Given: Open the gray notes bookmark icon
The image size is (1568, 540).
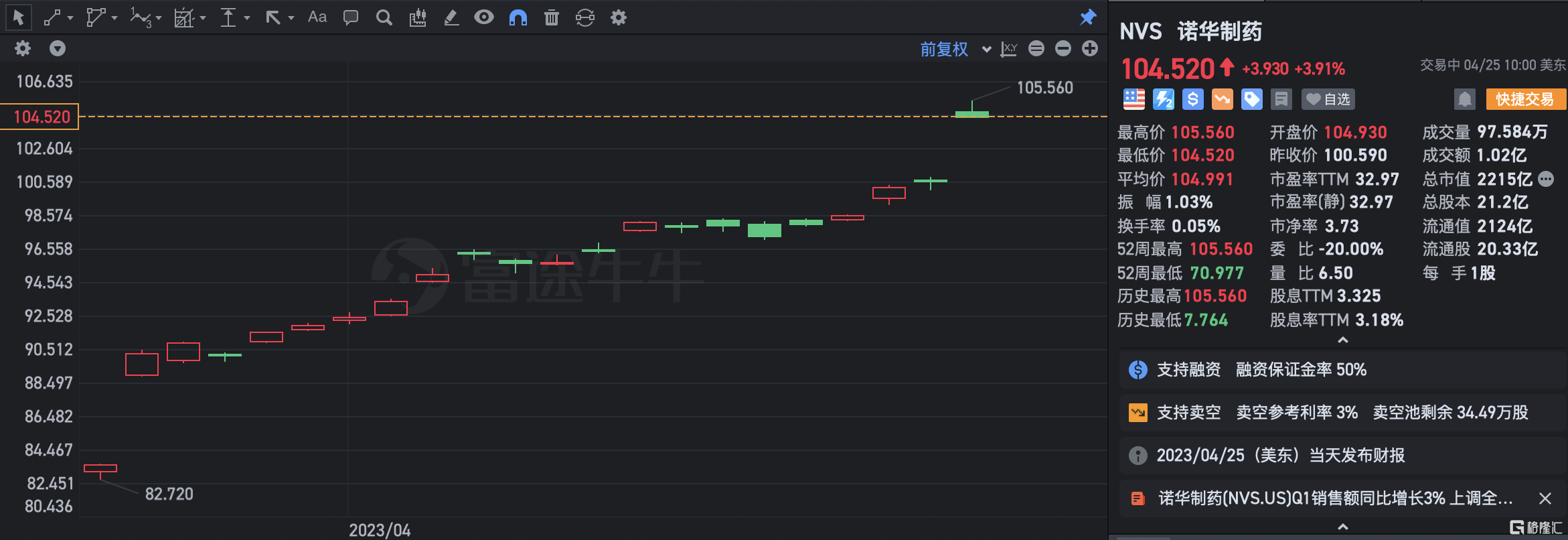Looking at the screenshot, I should point(1281,99).
